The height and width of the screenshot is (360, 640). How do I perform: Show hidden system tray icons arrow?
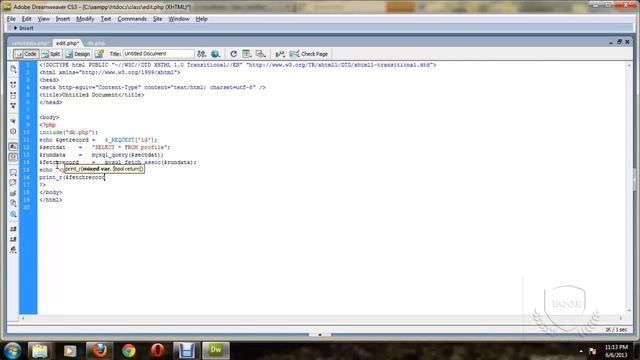click(581, 351)
